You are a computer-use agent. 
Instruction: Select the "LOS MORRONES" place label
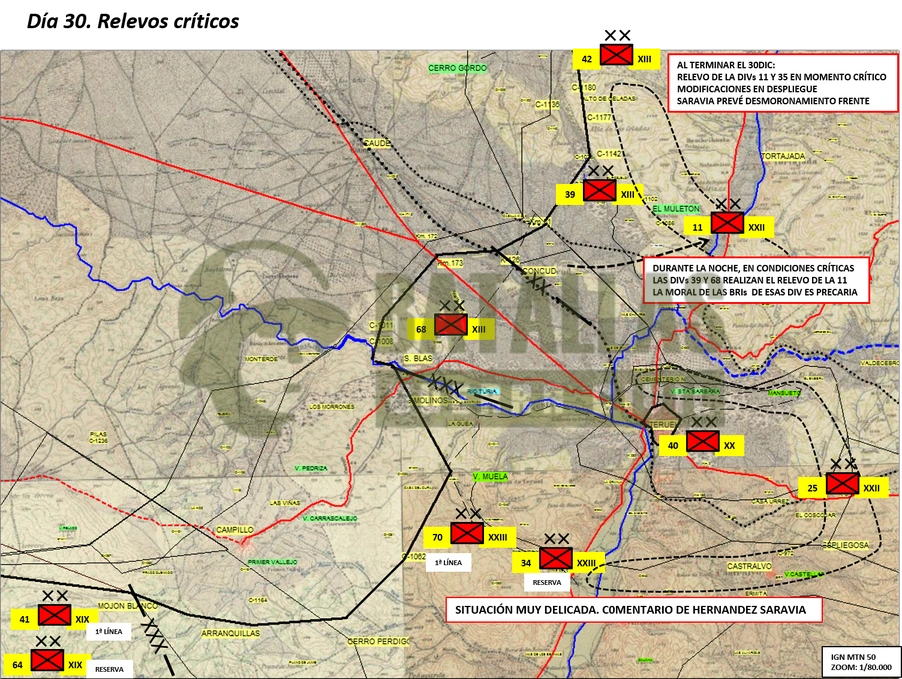332,407
